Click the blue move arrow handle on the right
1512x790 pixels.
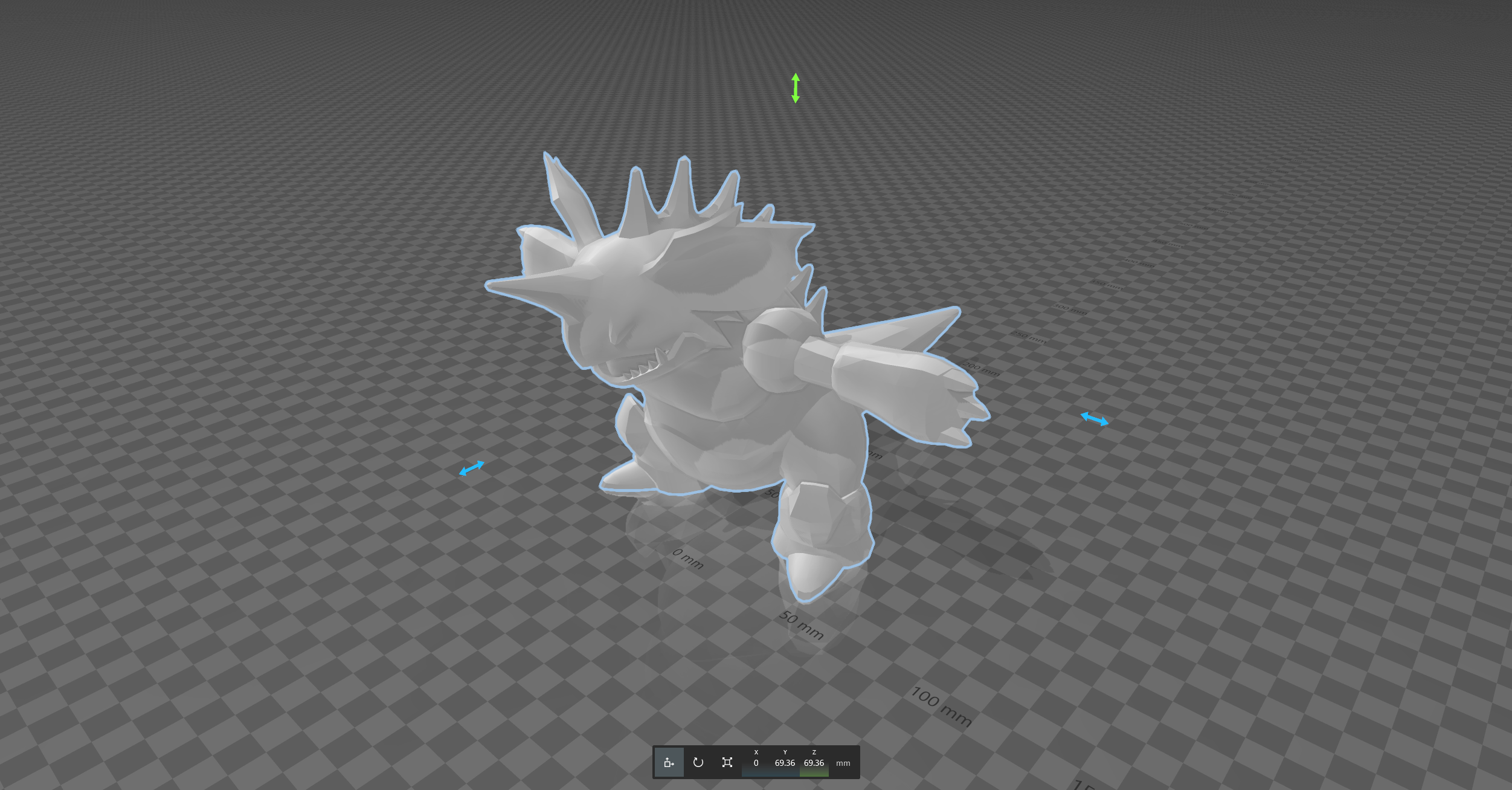pyautogui.click(x=1094, y=419)
